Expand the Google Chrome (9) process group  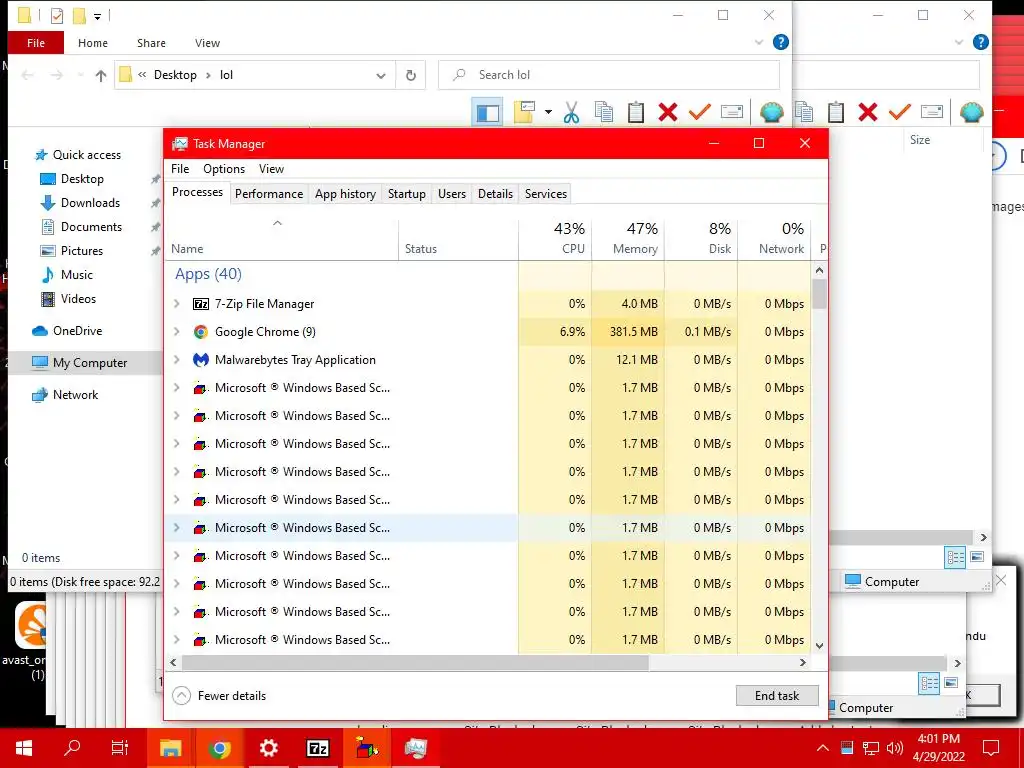click(x=176, y=332)
